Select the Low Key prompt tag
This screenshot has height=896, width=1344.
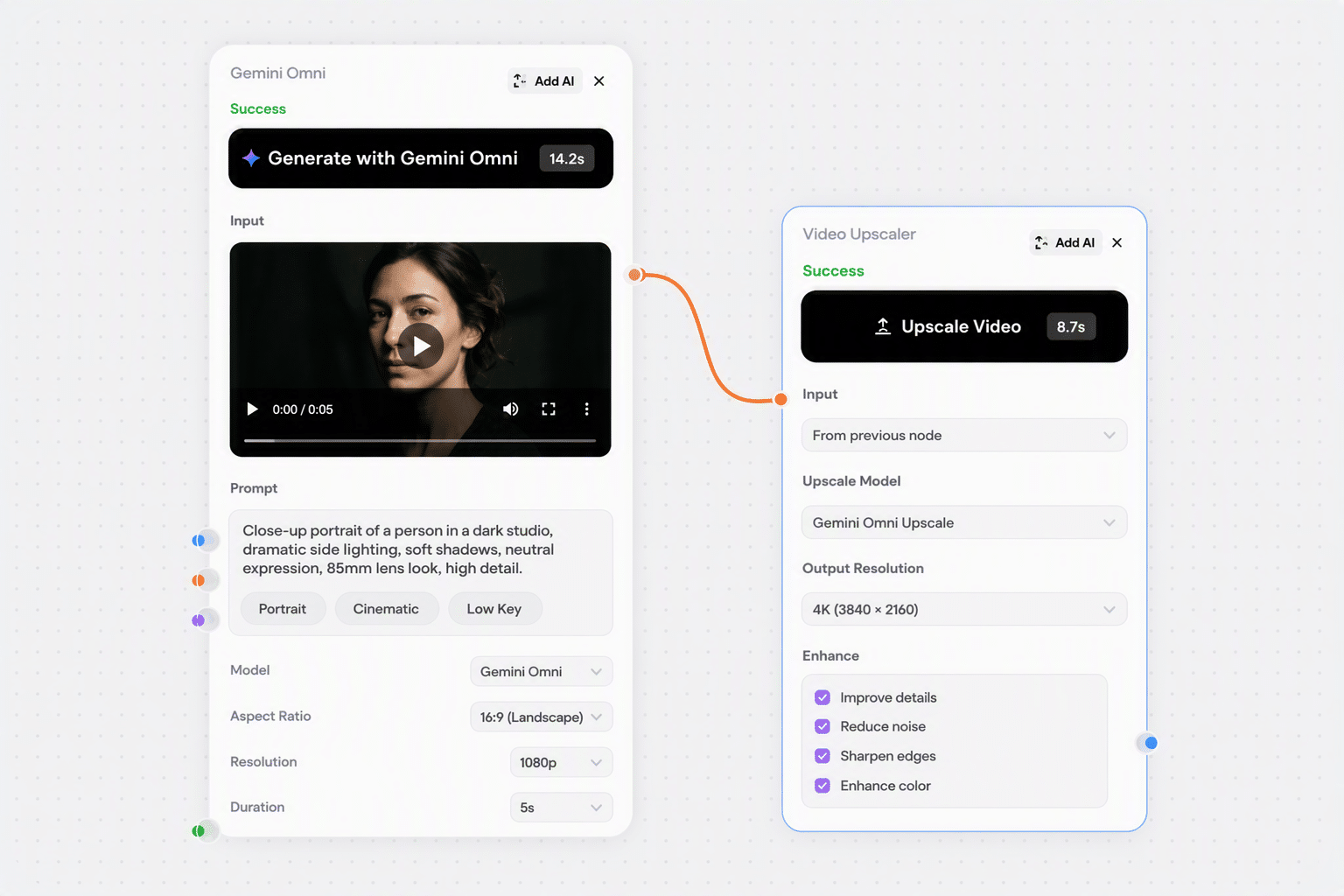tap(494, 609)
